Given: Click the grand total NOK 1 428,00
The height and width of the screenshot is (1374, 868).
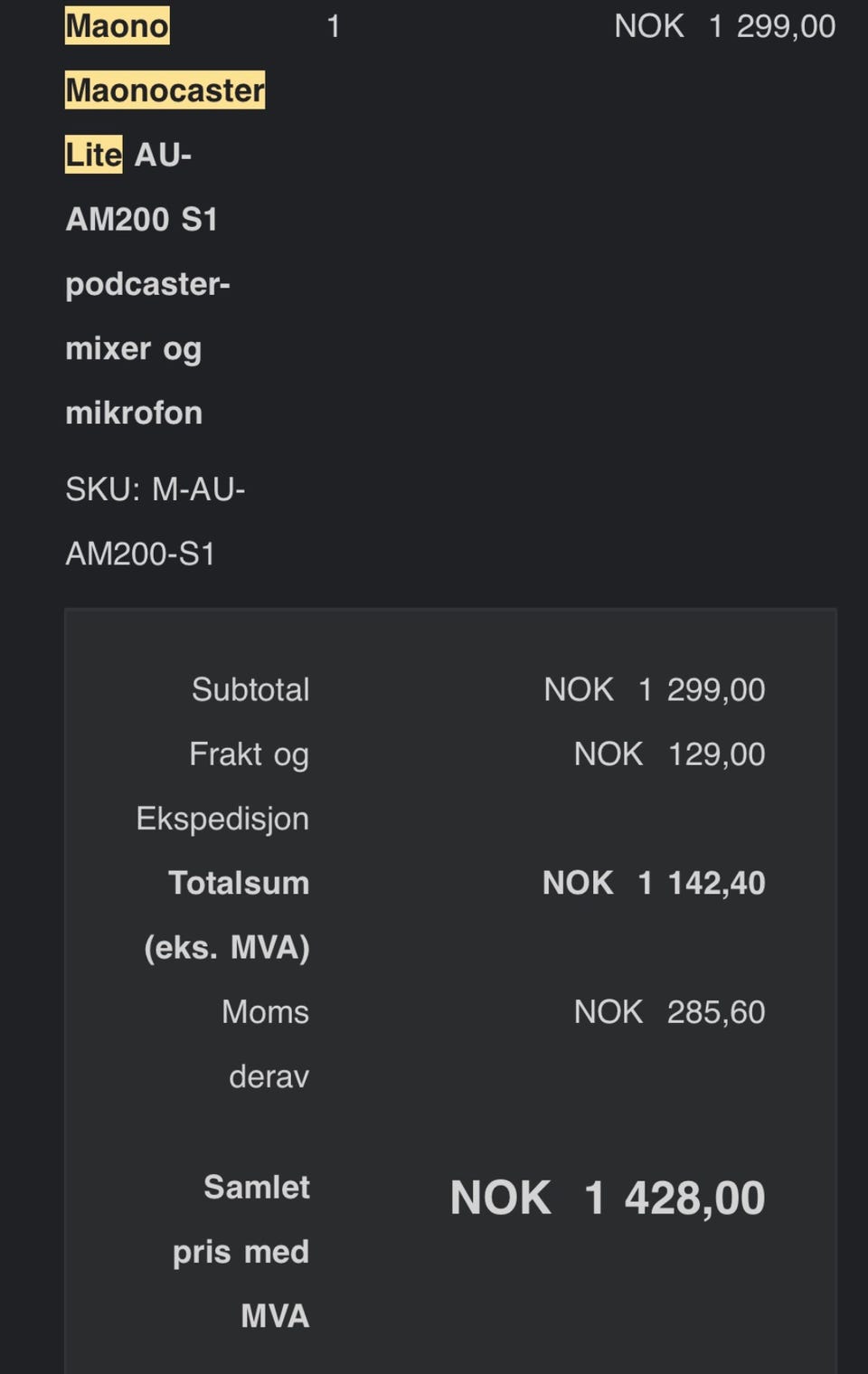Looking at the screenshot, I should click(608, 1199).
